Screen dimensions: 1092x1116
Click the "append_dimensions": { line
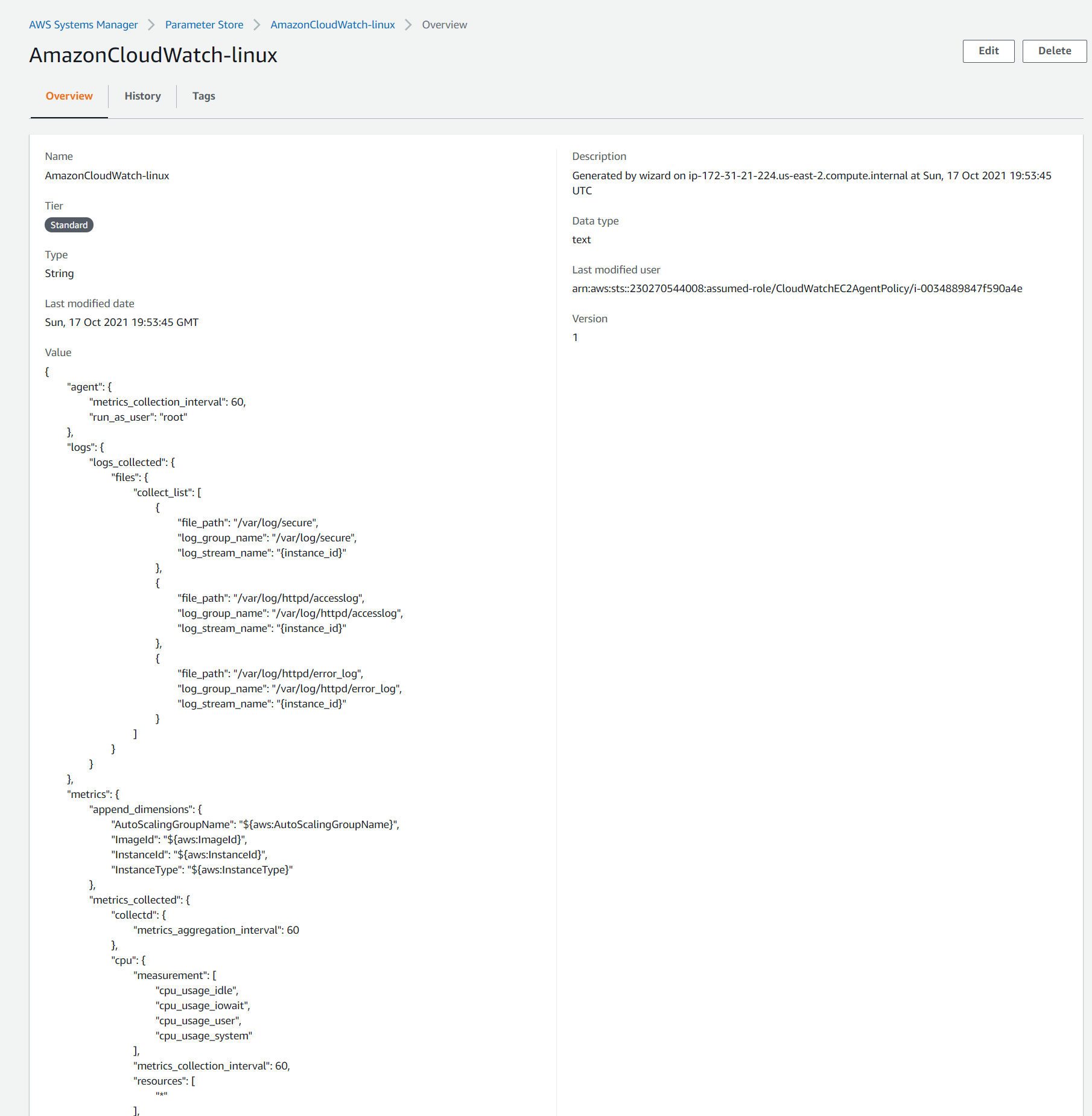(145, 809)
